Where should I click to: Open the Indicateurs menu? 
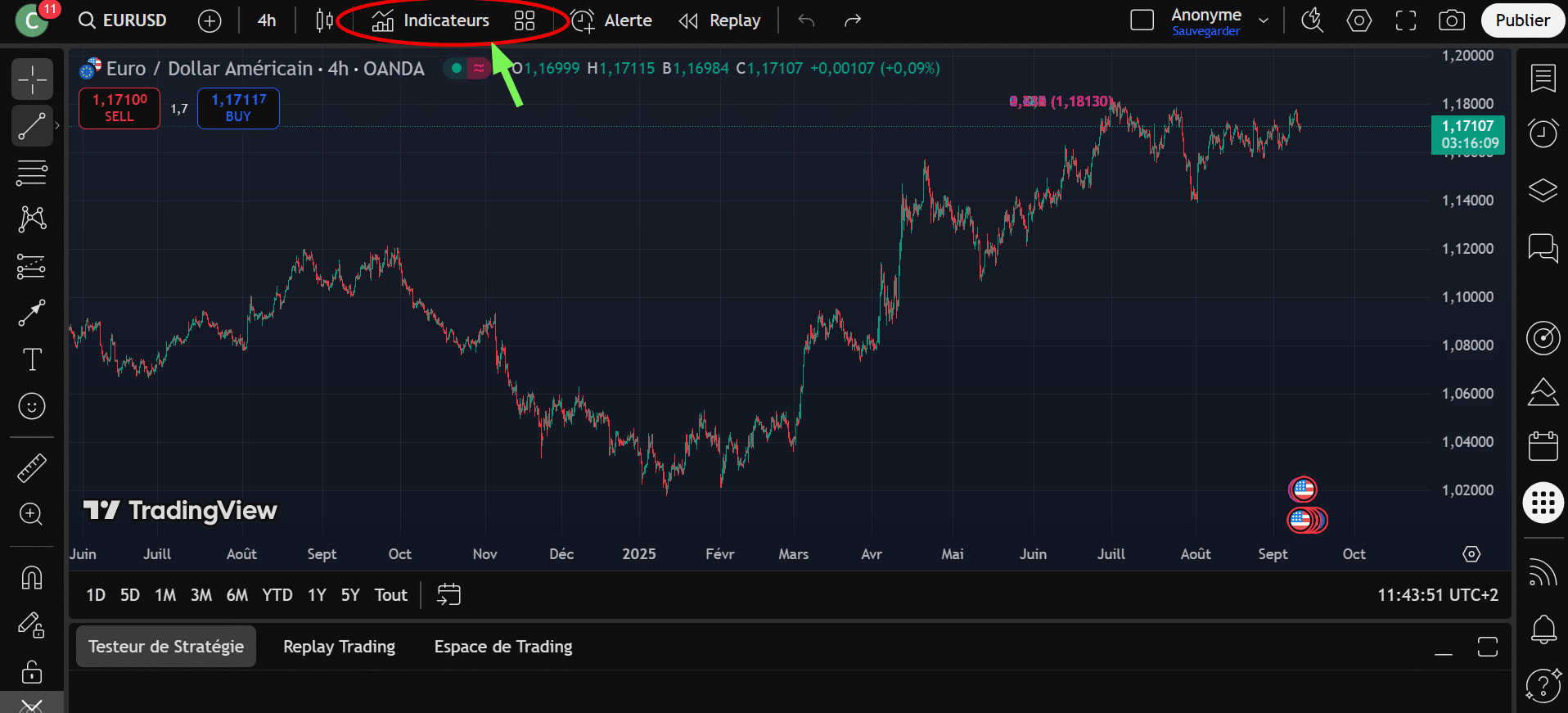coord(430,20)
